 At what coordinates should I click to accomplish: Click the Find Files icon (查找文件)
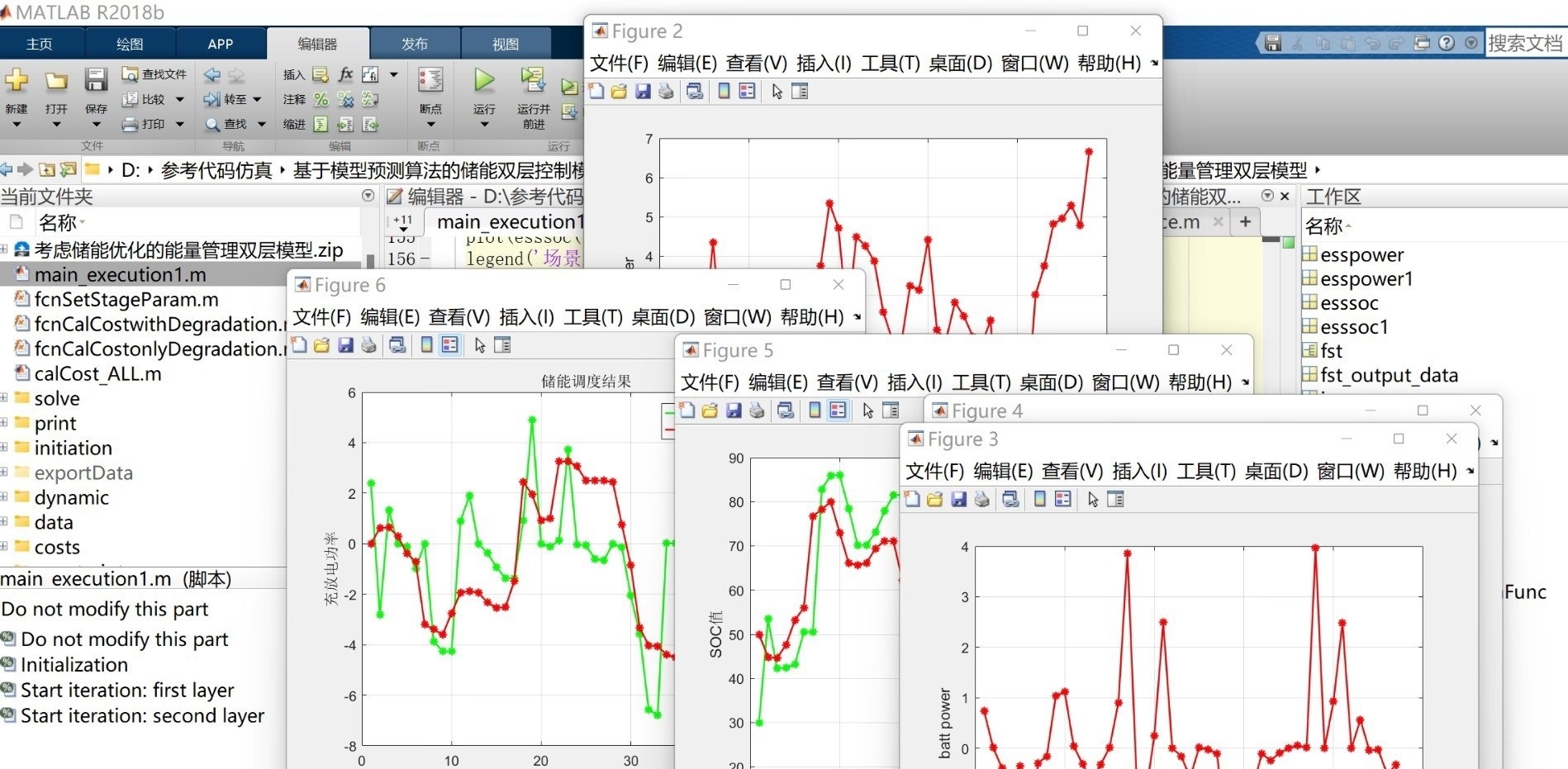(130, 74)
